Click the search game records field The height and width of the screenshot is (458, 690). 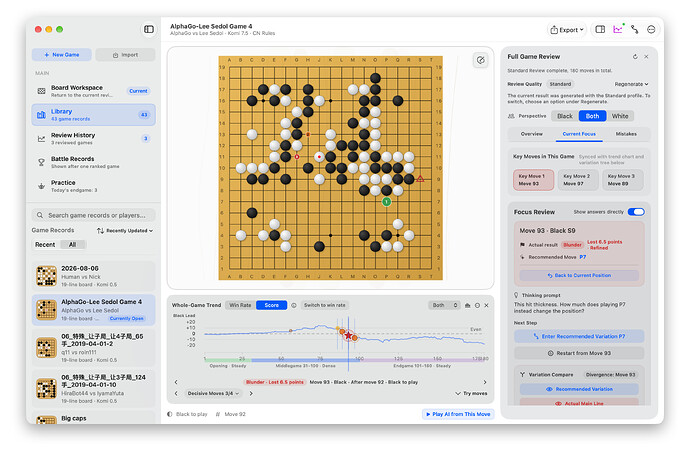coord(93,215)
